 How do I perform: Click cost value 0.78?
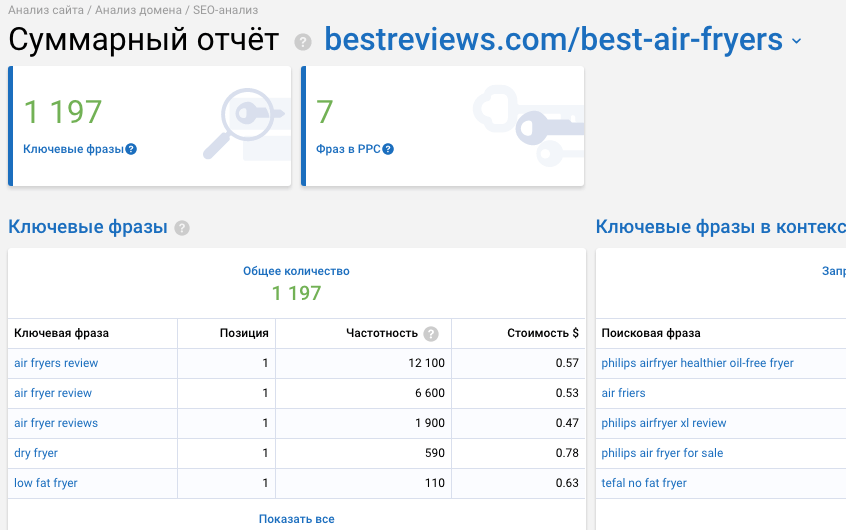tap(567, 453)
